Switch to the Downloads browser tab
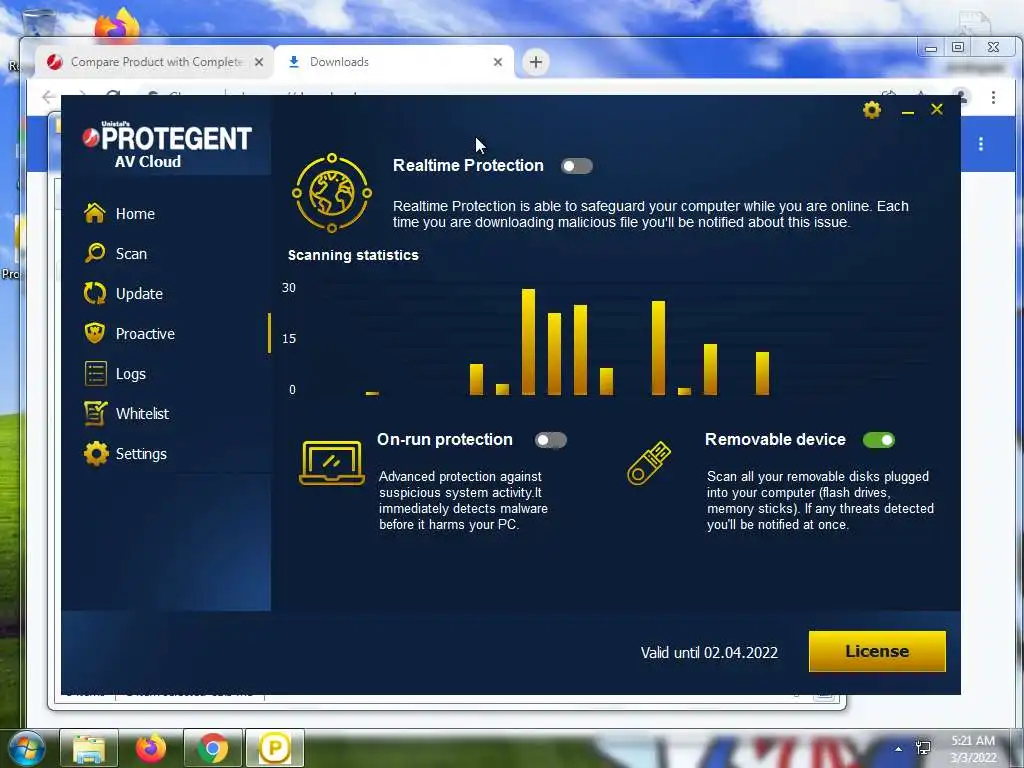 tap(394, 62)
